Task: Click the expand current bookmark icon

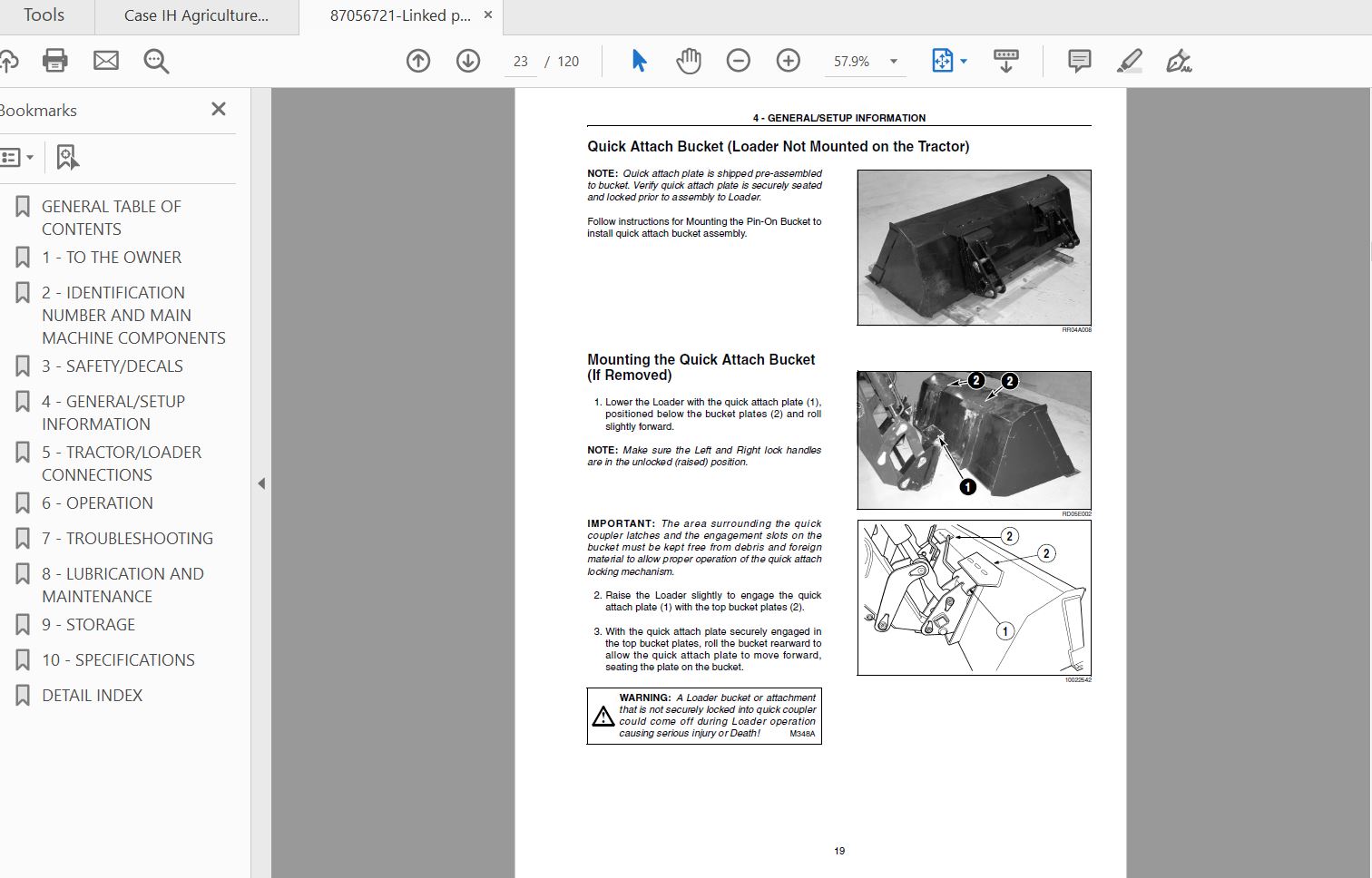Action: [66, 156]
